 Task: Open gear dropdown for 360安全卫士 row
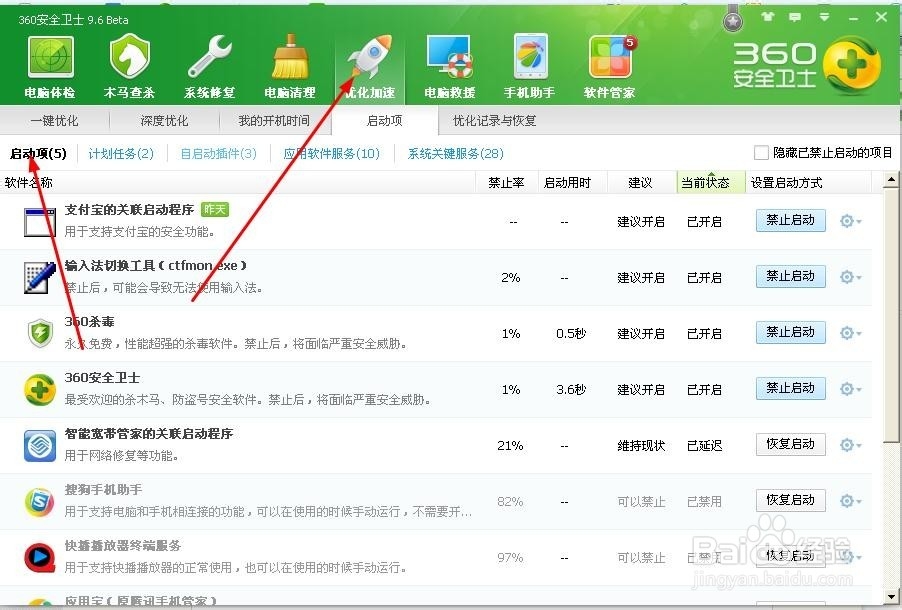click(x=850, y=388)
